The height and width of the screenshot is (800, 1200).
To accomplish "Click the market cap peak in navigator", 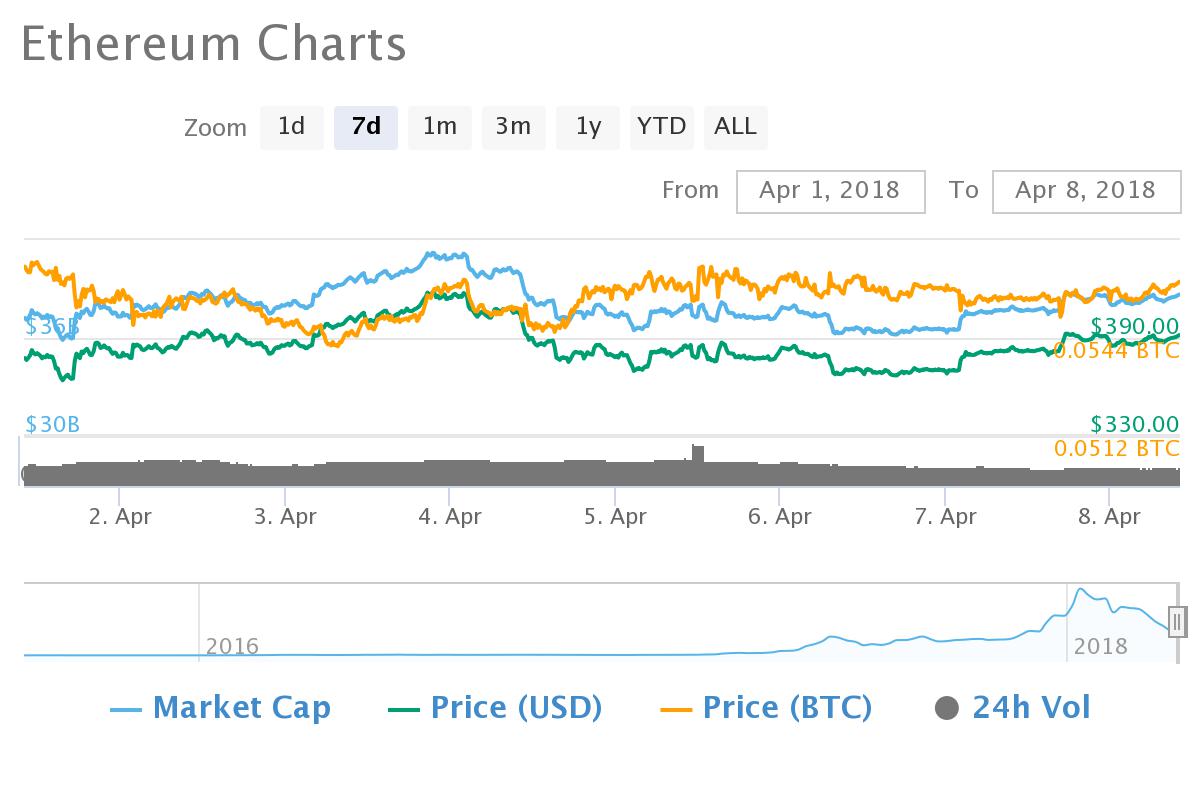I will (x=1080, y=591).
